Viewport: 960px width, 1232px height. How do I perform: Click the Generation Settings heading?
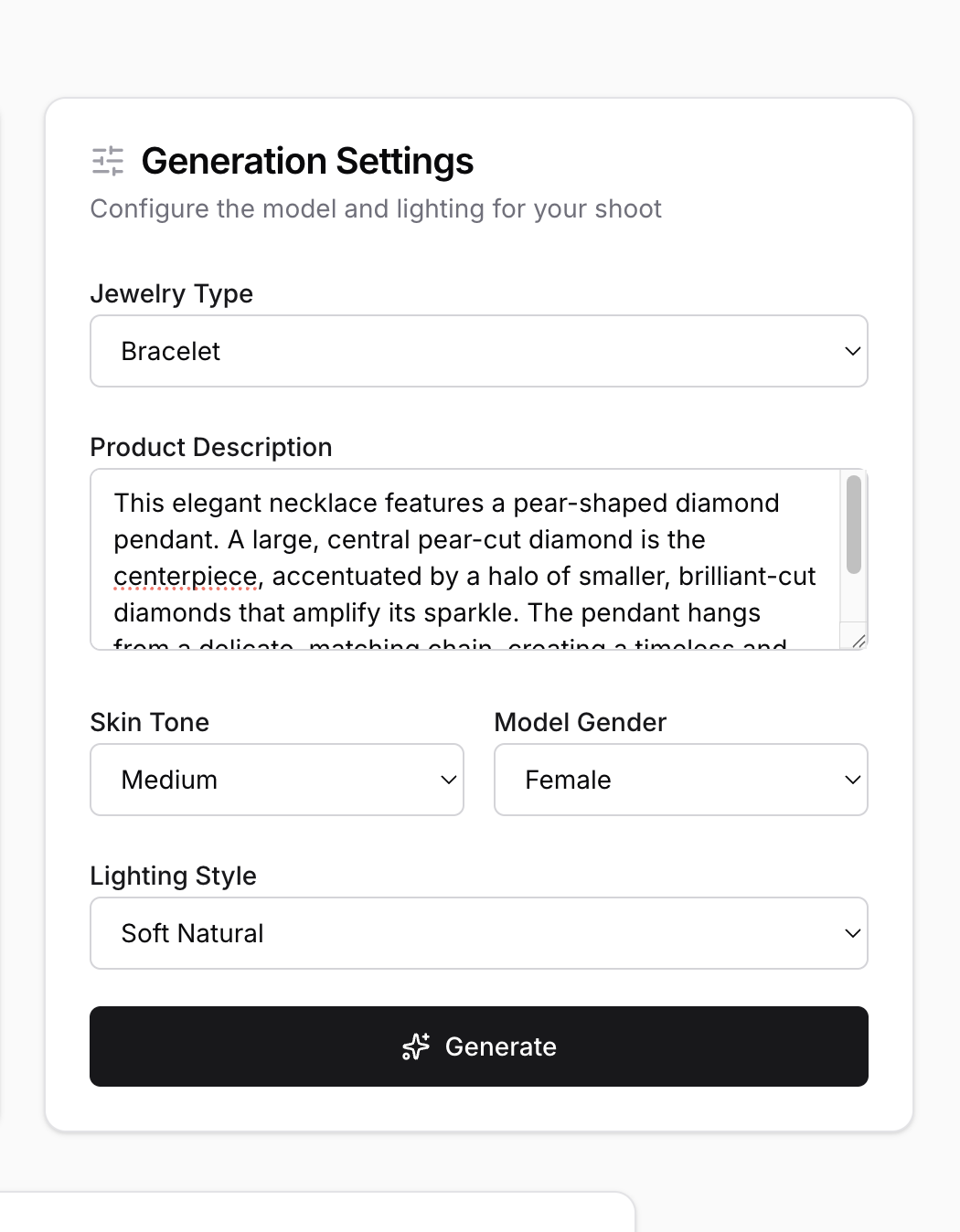tap(307, 161)
